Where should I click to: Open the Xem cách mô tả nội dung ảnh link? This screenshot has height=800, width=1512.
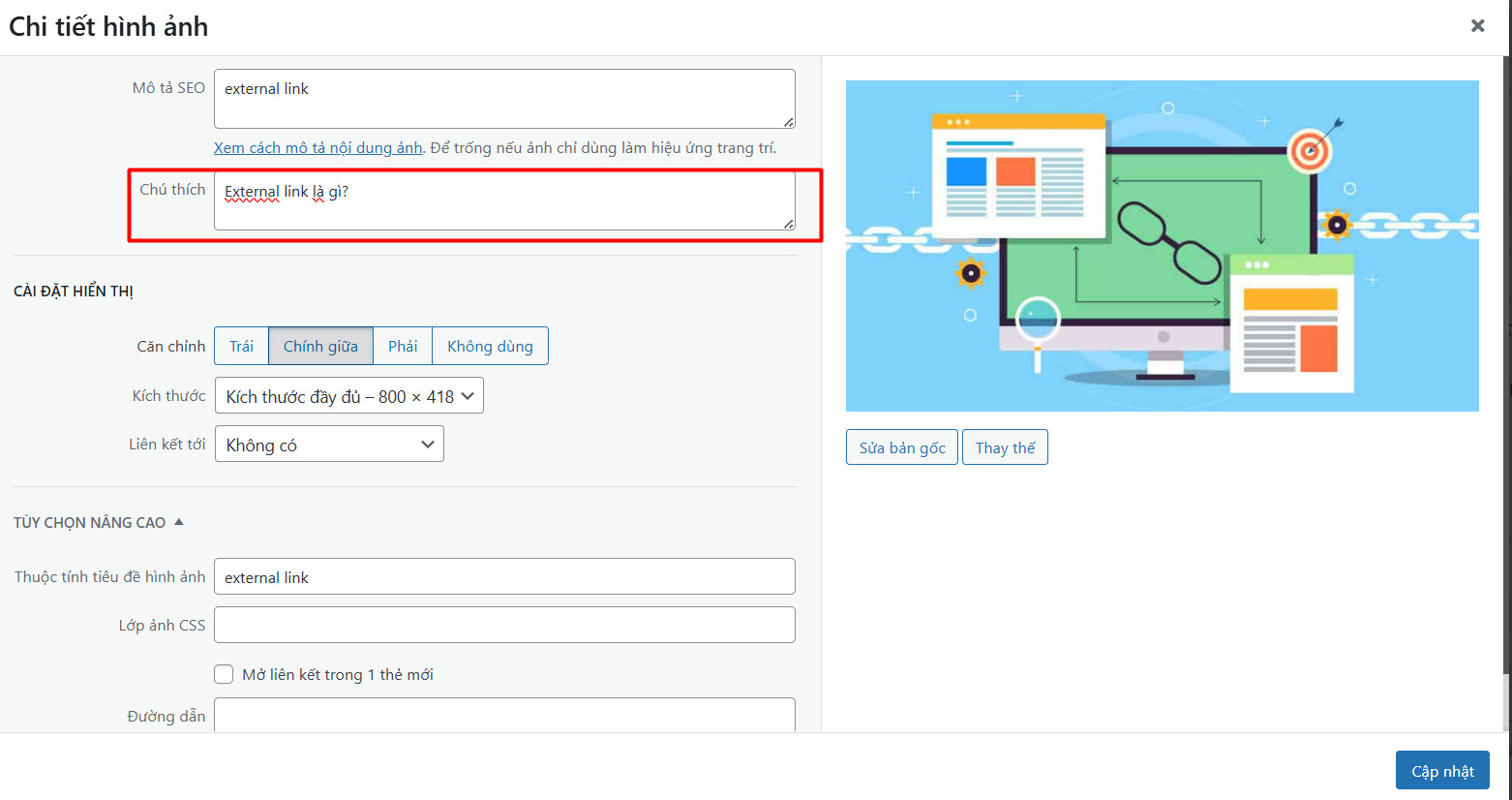pos(318,147)
